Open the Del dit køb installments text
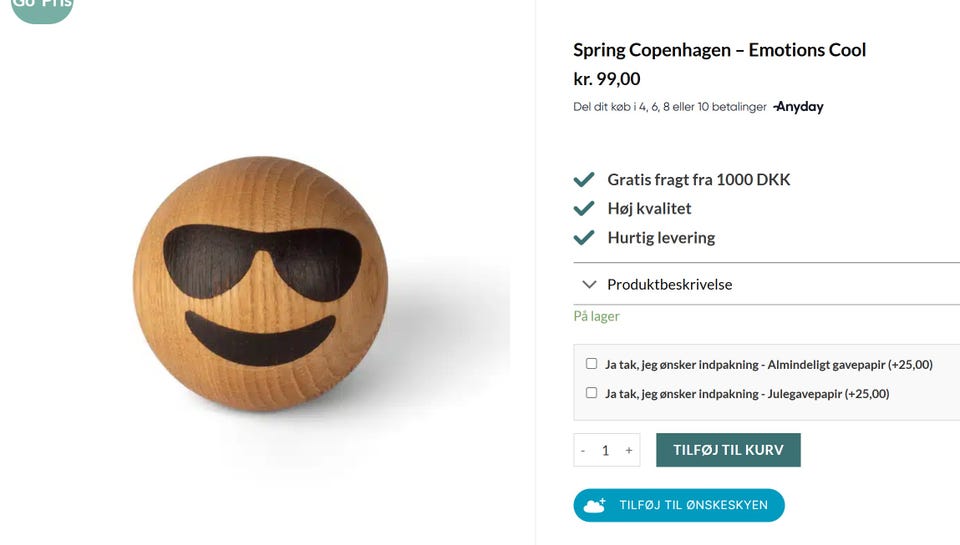 coord(670,107)
